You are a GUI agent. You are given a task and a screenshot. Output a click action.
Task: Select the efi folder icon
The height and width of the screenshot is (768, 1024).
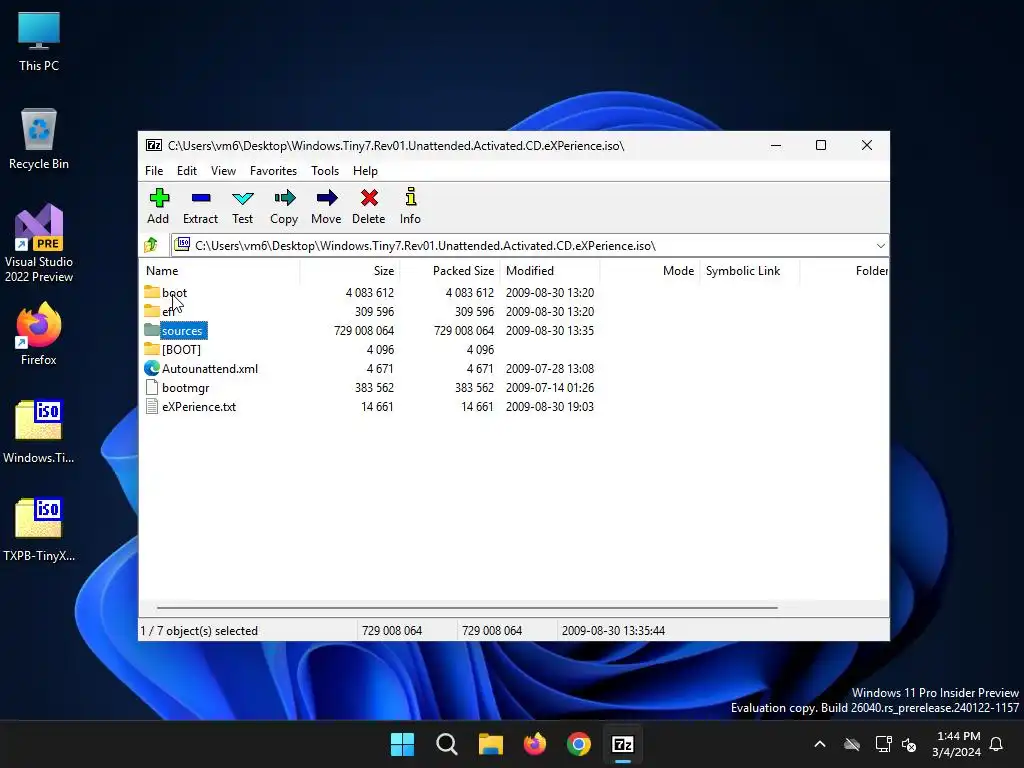[152, 311]
